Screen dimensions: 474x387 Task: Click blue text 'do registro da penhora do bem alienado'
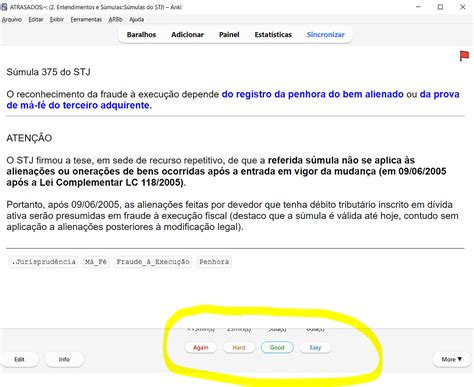point(313,94)
